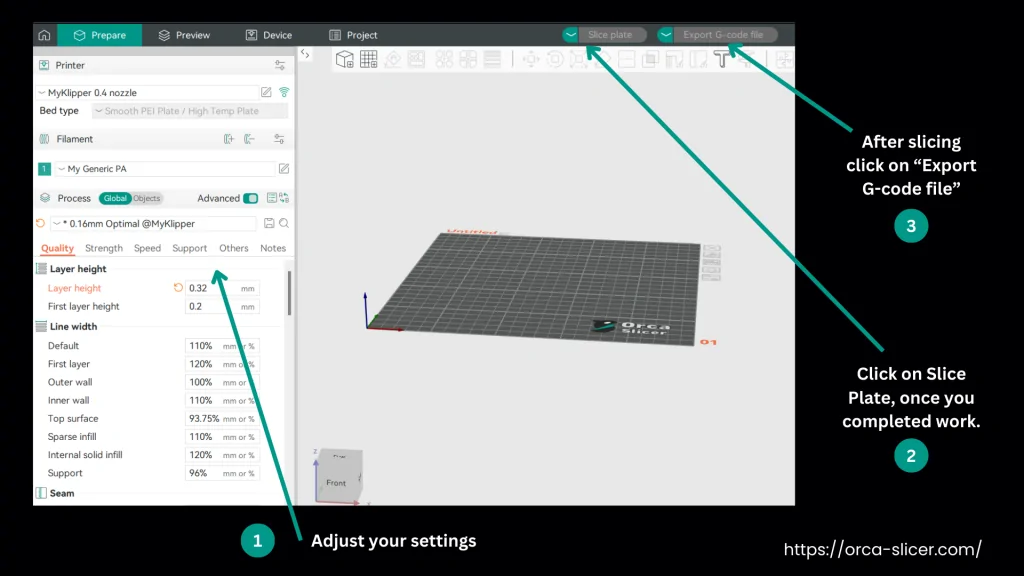Reset Layer height value with the orange arrow

pos(178,287)
